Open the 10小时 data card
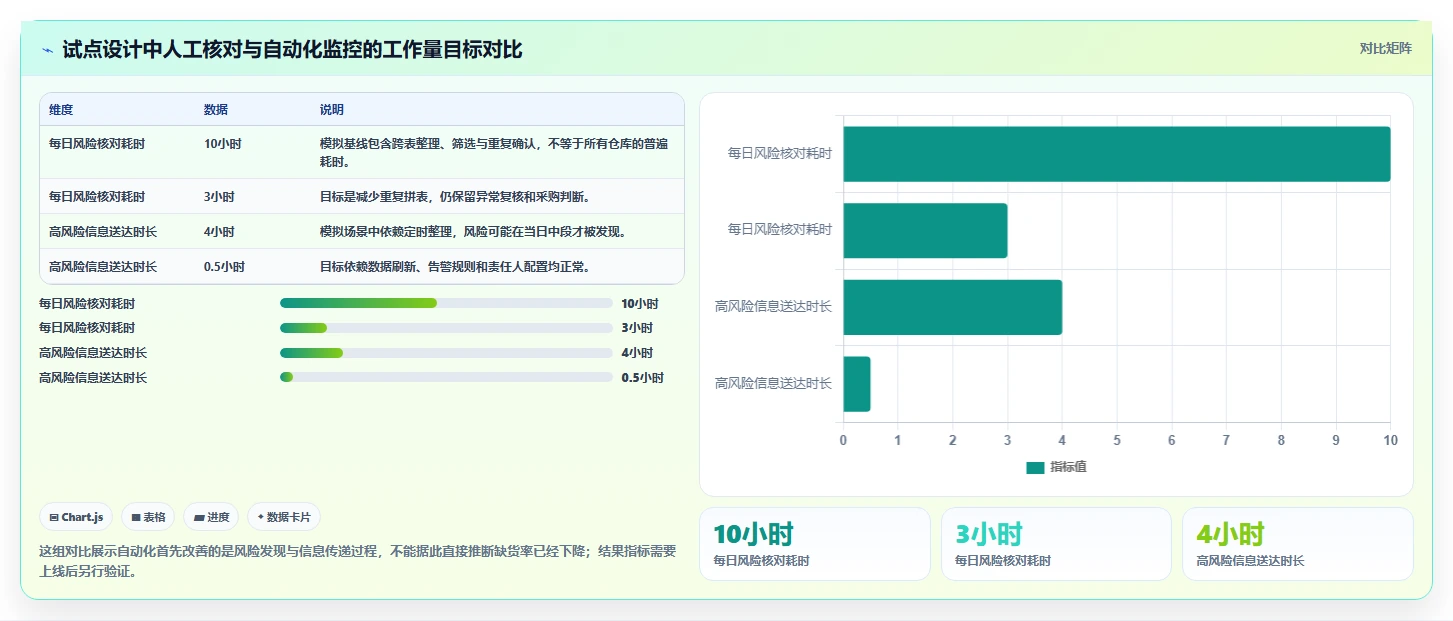The height and width of the screenshot is (621, 1453). [814, 544]
